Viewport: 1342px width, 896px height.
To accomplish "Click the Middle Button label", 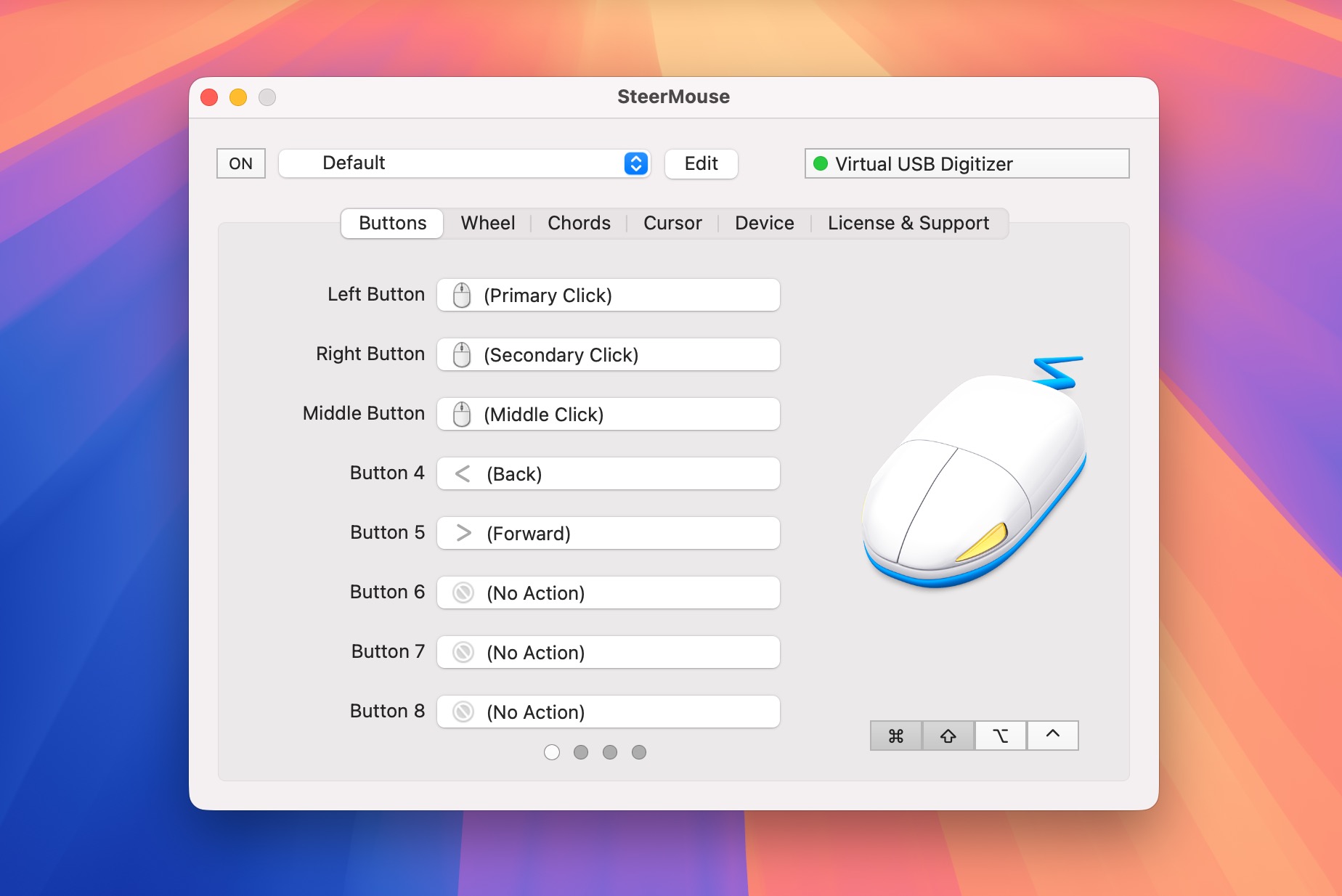I will pos(364,413).
